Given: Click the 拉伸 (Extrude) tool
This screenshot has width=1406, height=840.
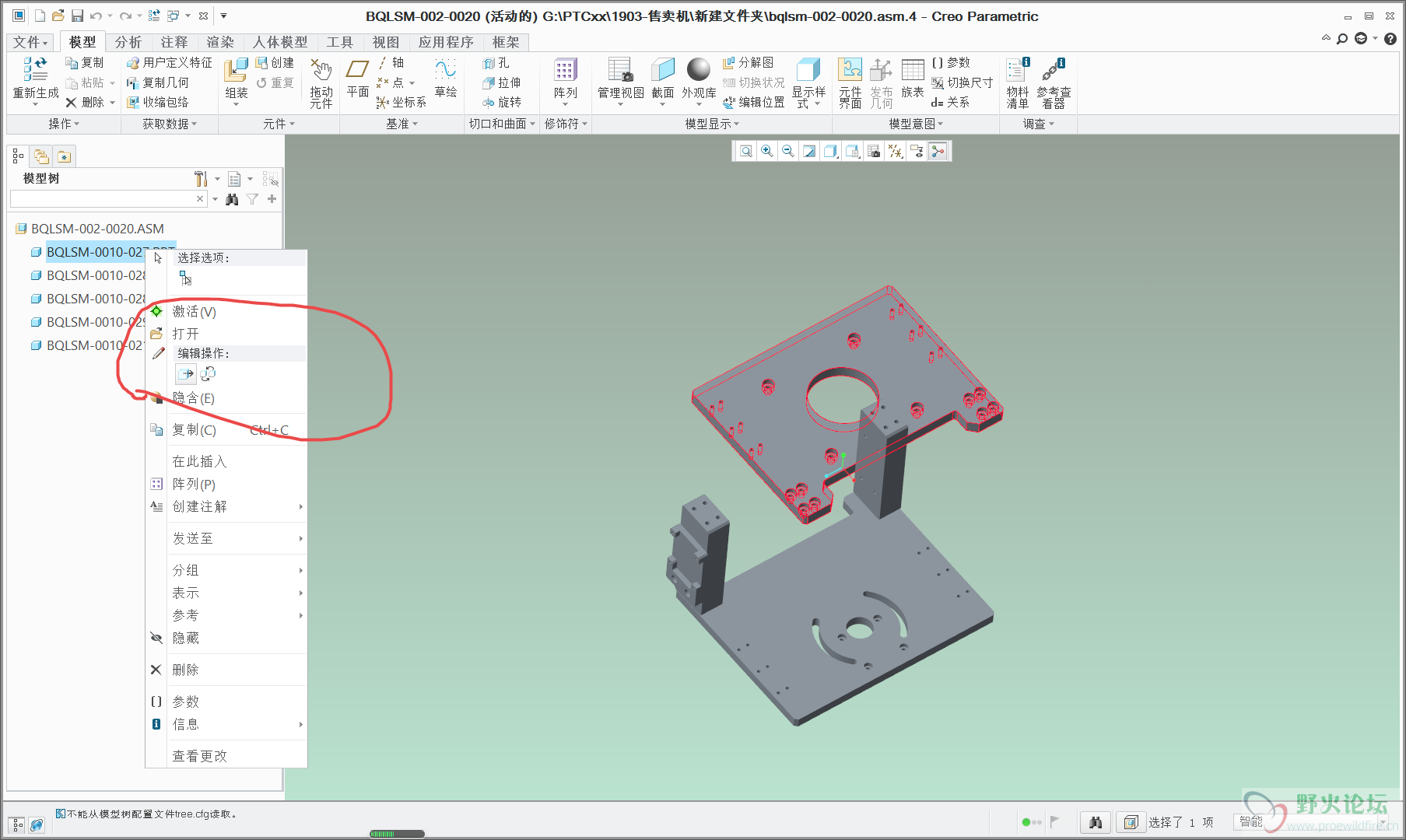Looking at the screenshot, I should click(x=501, y=82).
